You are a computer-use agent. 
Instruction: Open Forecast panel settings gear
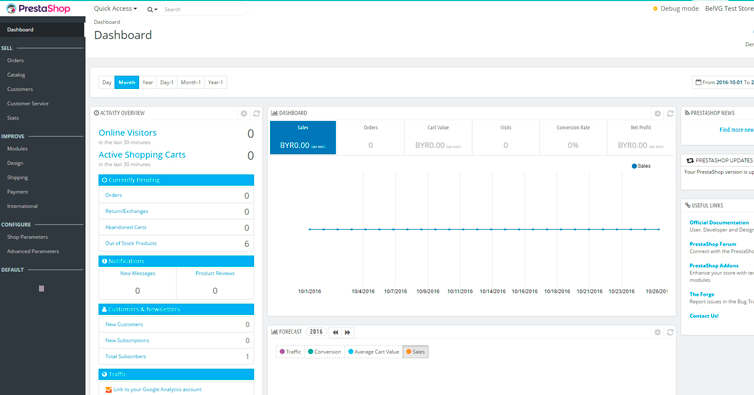(x=657, y=332)
